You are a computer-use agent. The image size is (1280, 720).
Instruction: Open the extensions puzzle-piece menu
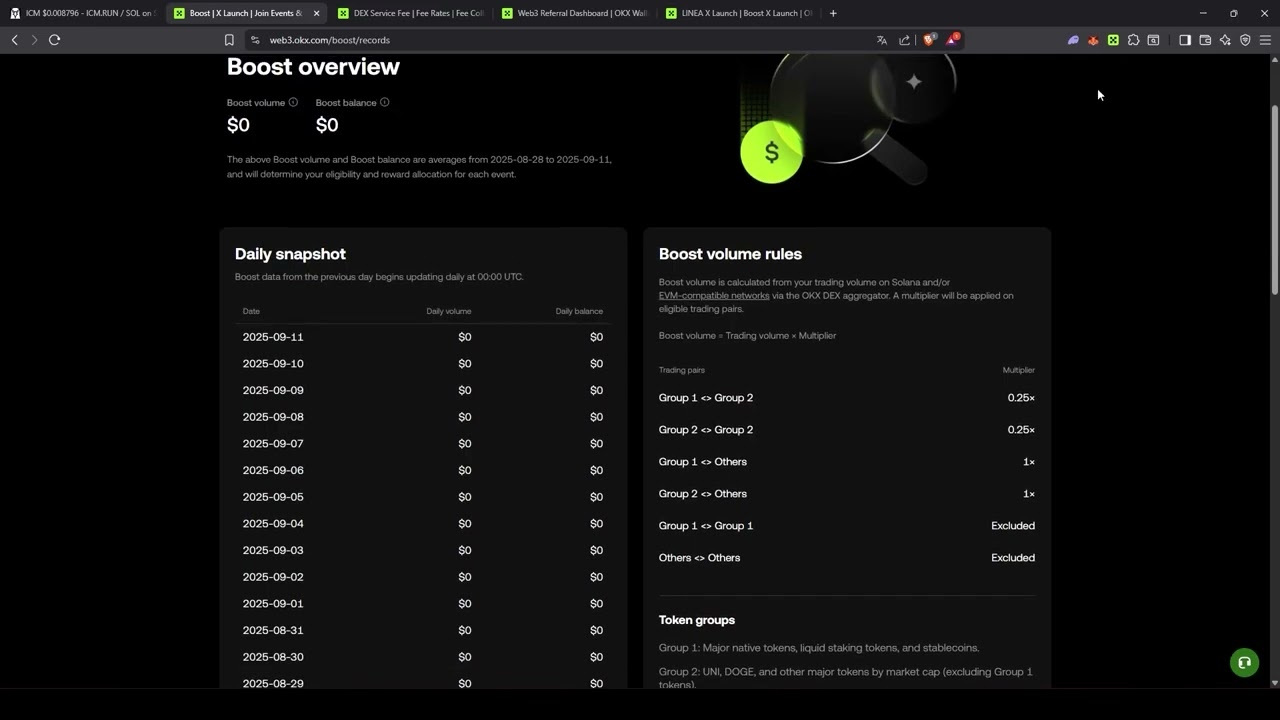click(x=1133, y=40)
